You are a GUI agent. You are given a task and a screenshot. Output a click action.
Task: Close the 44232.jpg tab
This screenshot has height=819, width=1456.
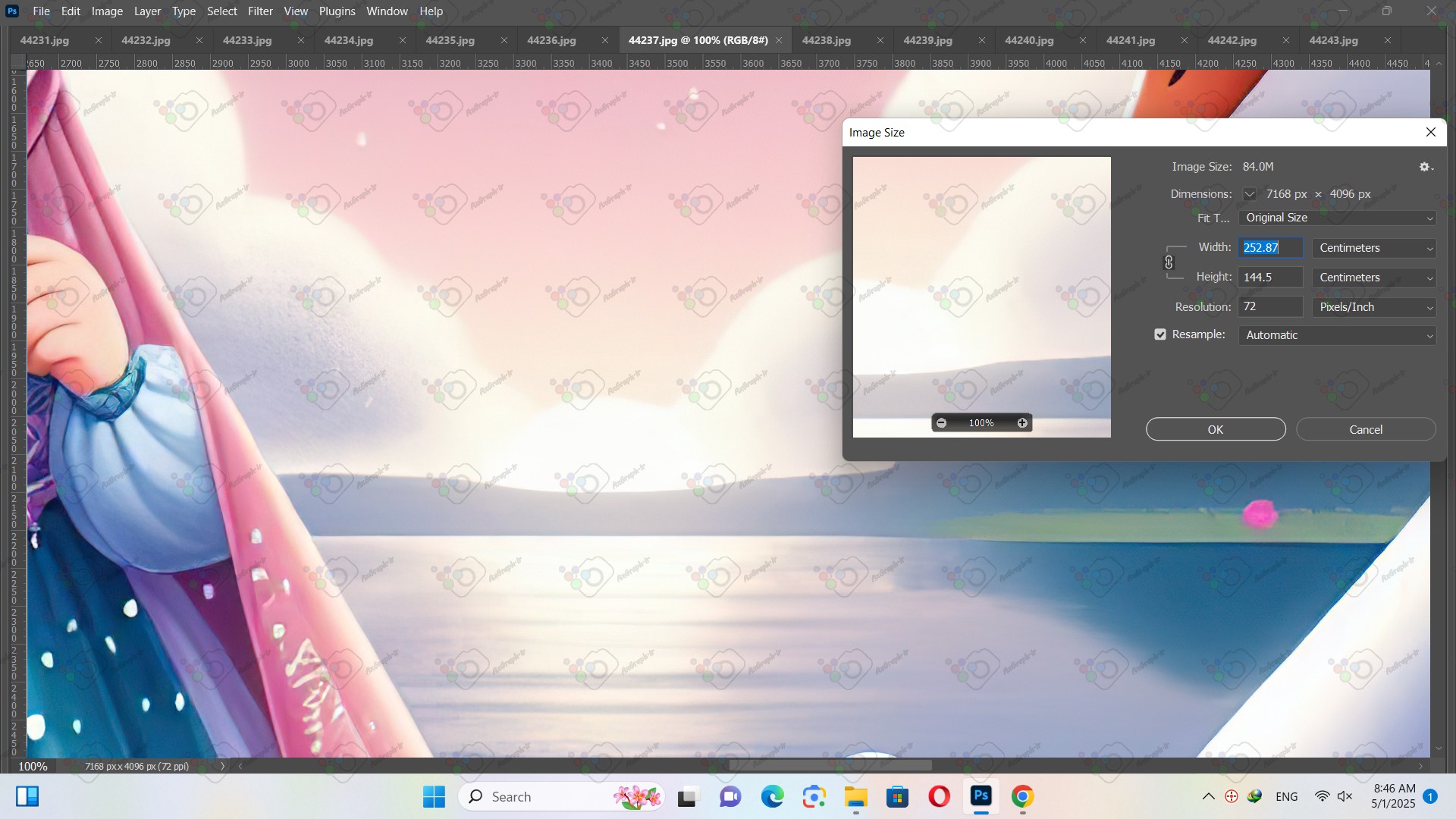199,41
